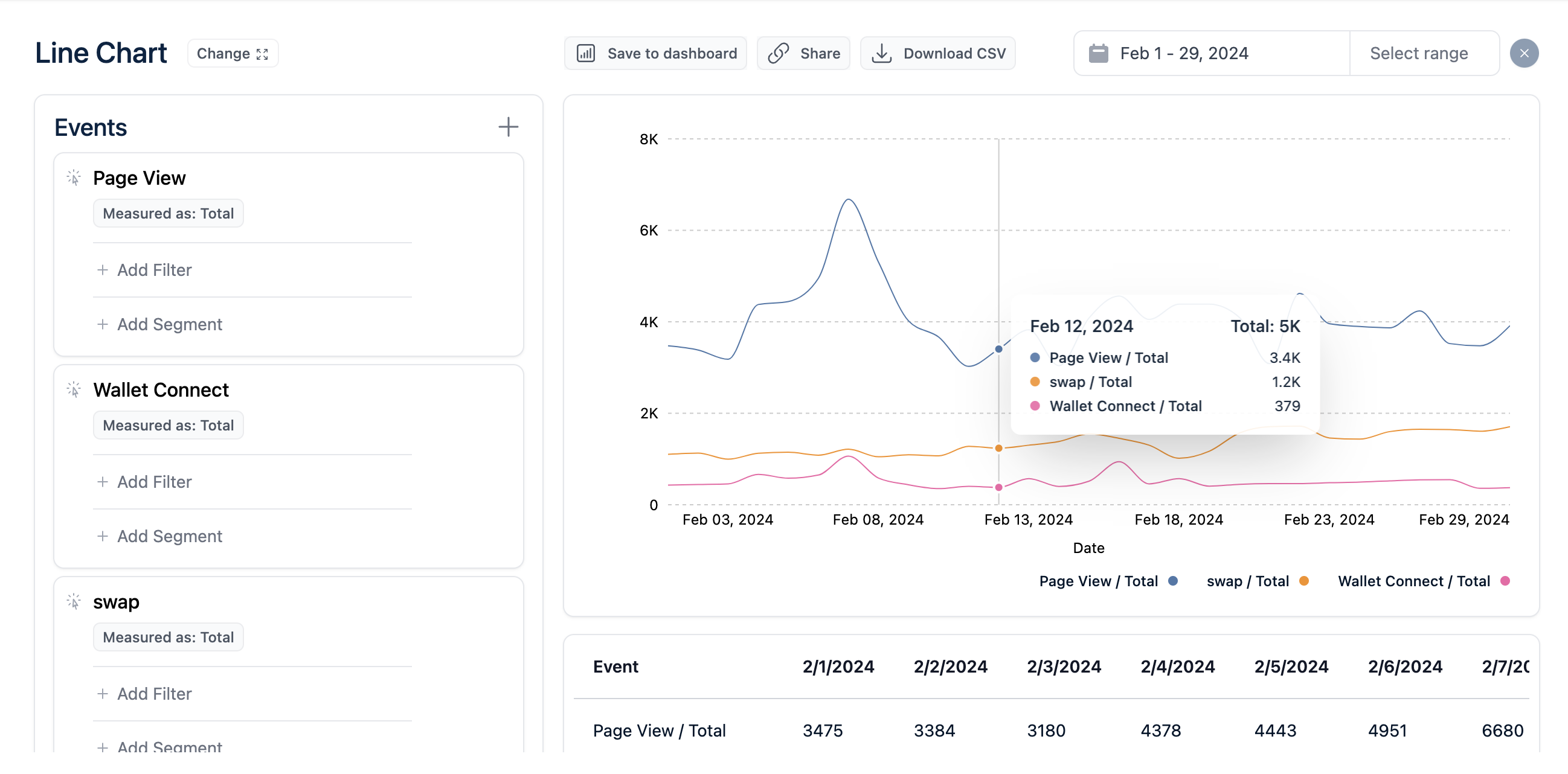Click the calendar icon beside Feb 1 - 29, 2024

(1098, 54)
